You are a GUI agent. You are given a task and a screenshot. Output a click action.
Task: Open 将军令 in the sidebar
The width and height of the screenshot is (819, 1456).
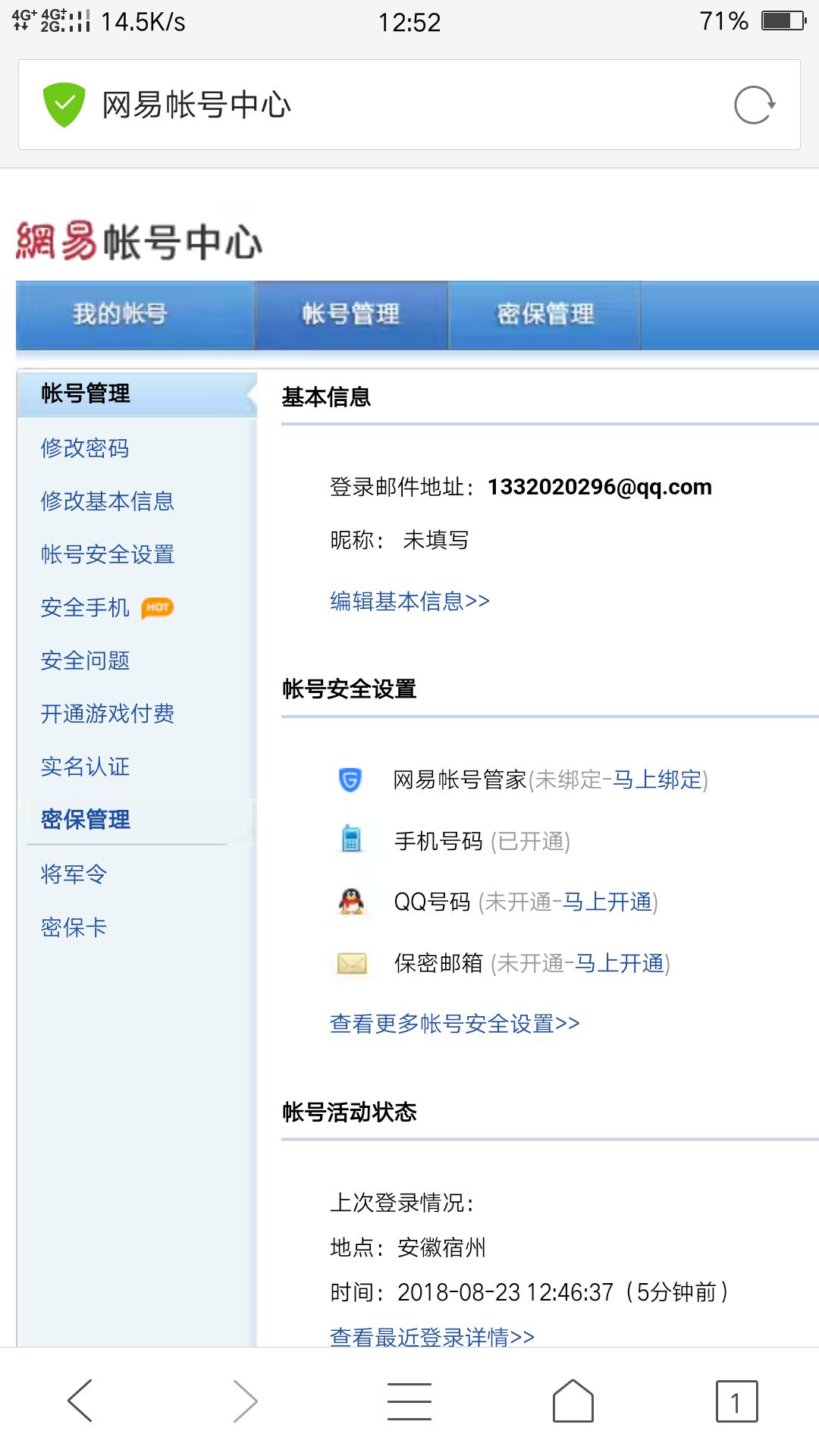[x=74, y=874]
